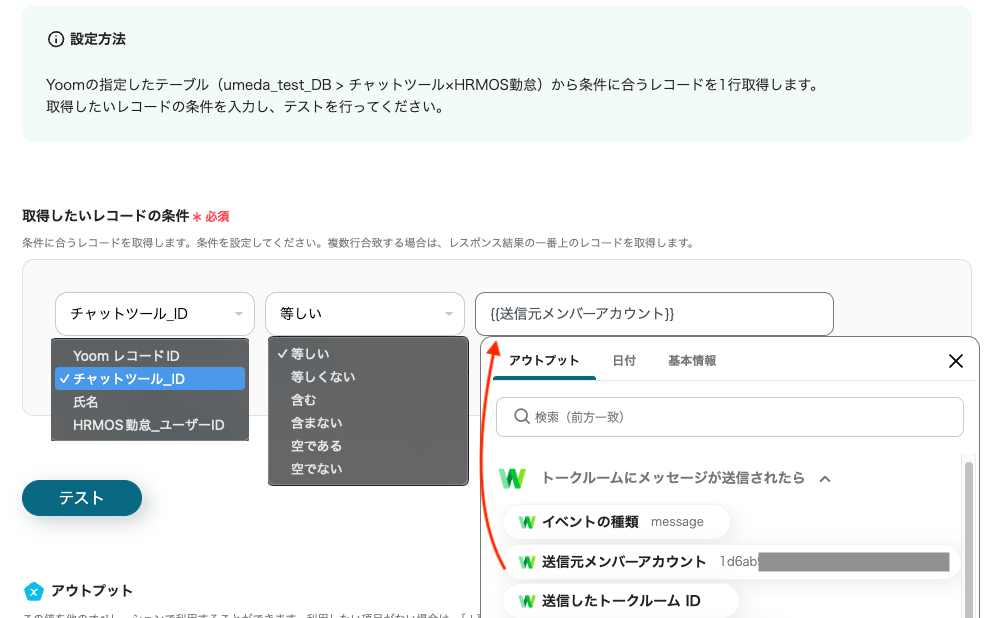Select HRMOS勤怠_ユーザーID option
The height and width of the screenshot is (618, 997).
coord(148,425)
